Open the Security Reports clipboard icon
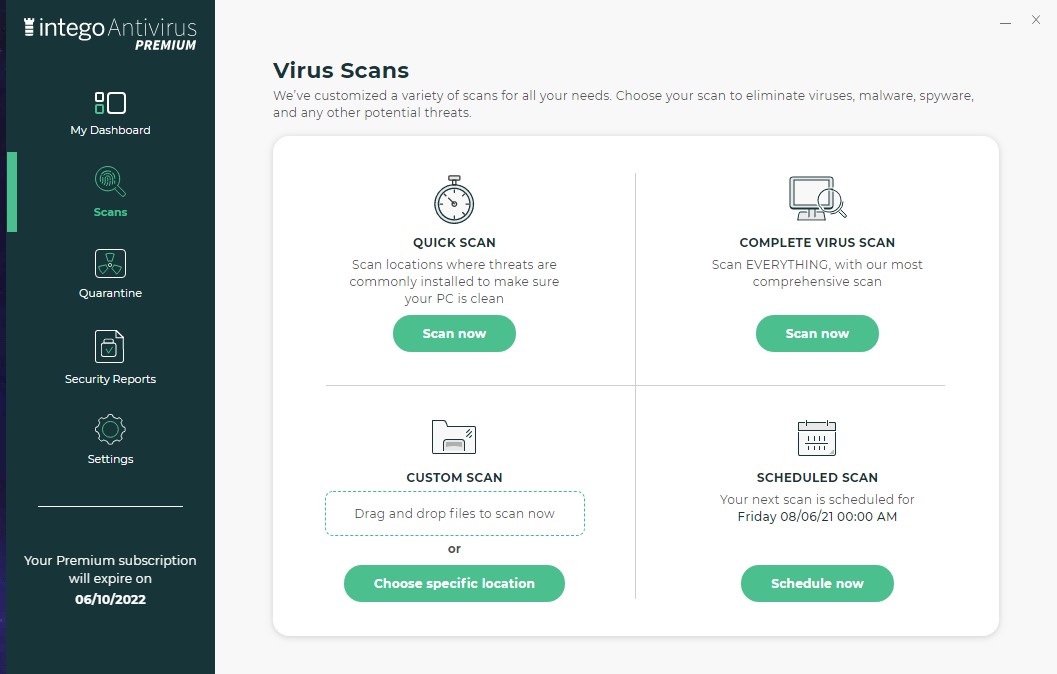 [110, 347]
